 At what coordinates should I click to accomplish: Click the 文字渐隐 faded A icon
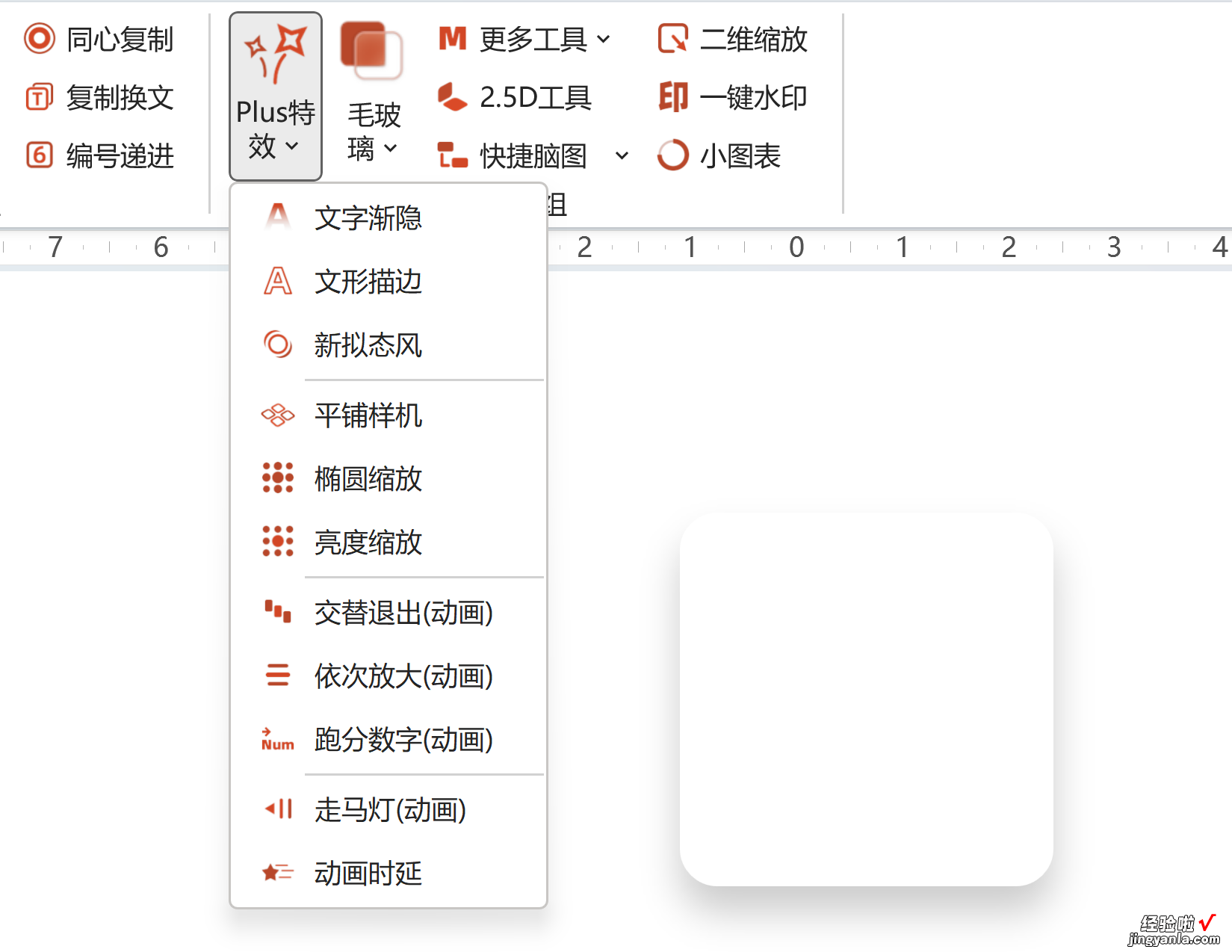tap(278, 217)
